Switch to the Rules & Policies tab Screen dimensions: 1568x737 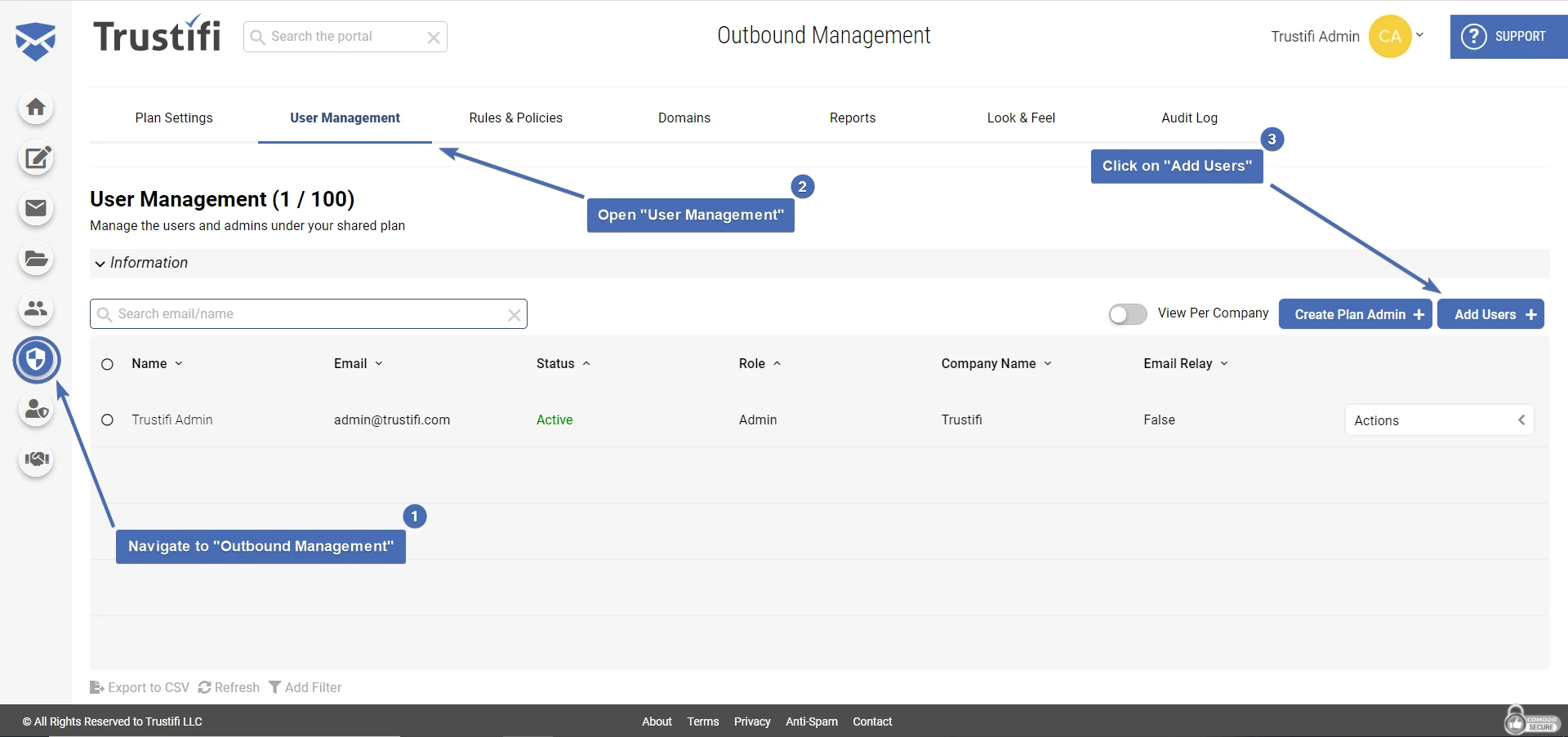point(515,118)
